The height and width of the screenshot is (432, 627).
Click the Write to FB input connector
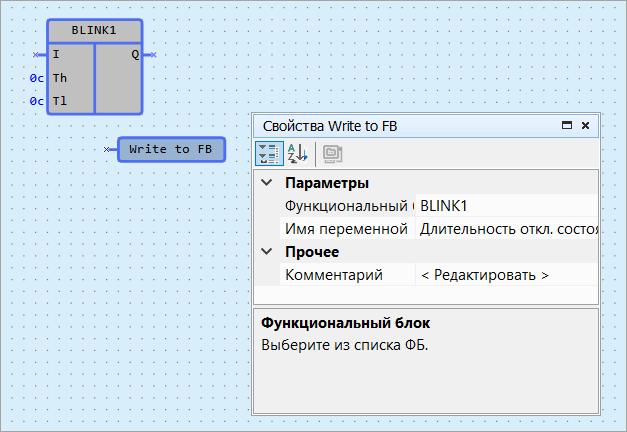110,150
